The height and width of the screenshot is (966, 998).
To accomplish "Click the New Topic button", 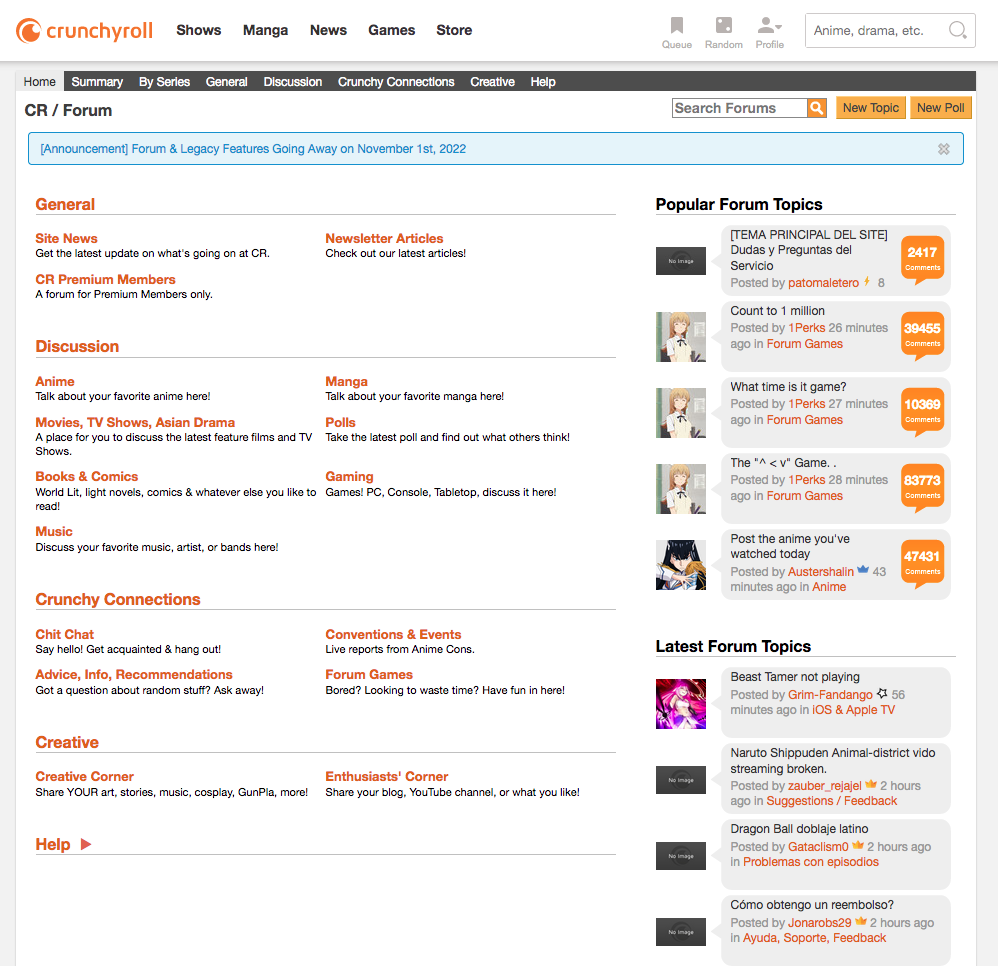I will click(x=870, y=107).
